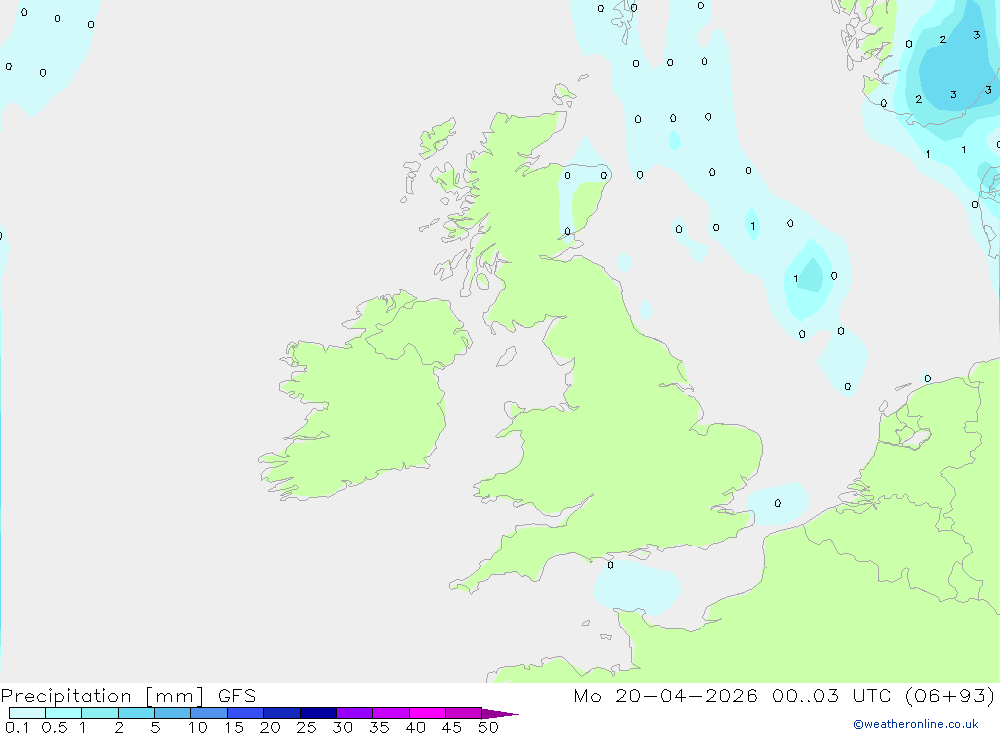Click the '00..03 UTC' time text
This screenshot has height=733, width=1000.
[831, 695]
